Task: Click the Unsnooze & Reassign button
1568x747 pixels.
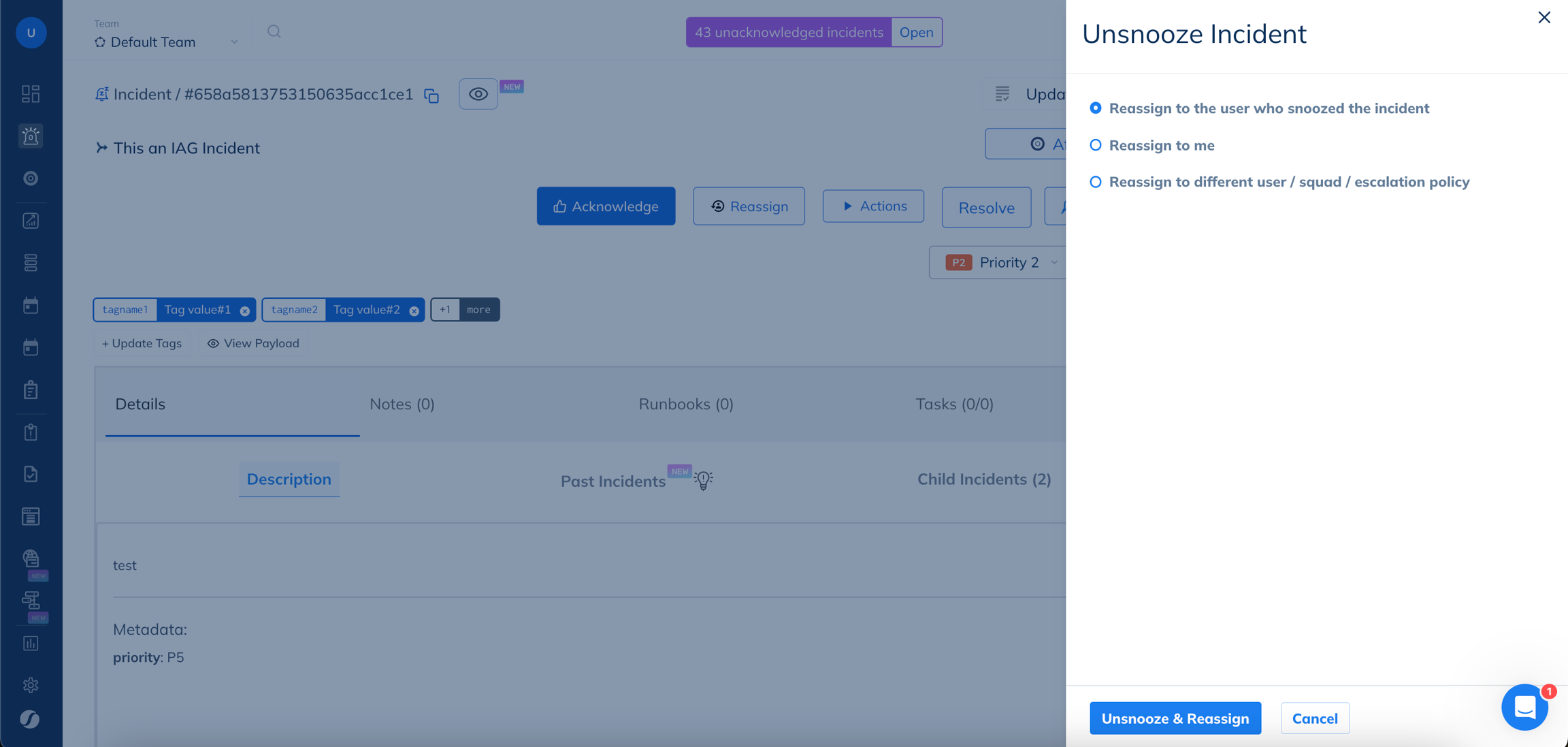Action: pos(1175,718)
